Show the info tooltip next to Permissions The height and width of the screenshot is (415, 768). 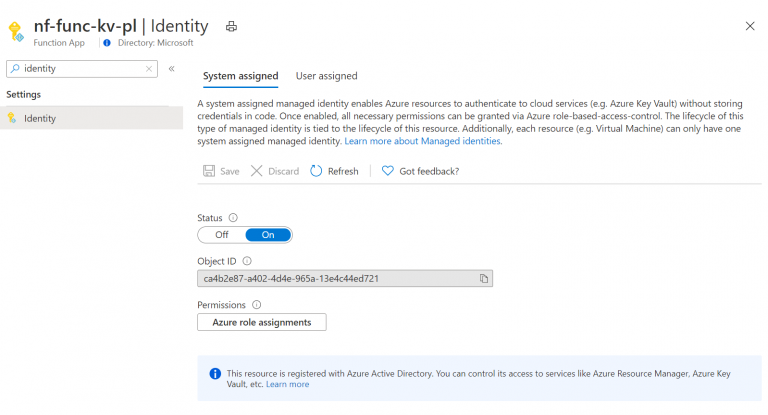pyautogui.click(x=256, y=305)
